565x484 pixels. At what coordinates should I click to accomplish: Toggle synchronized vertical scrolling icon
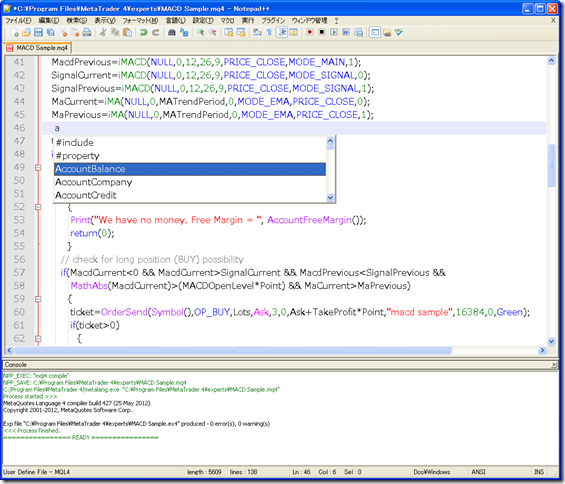click(229, 33)
